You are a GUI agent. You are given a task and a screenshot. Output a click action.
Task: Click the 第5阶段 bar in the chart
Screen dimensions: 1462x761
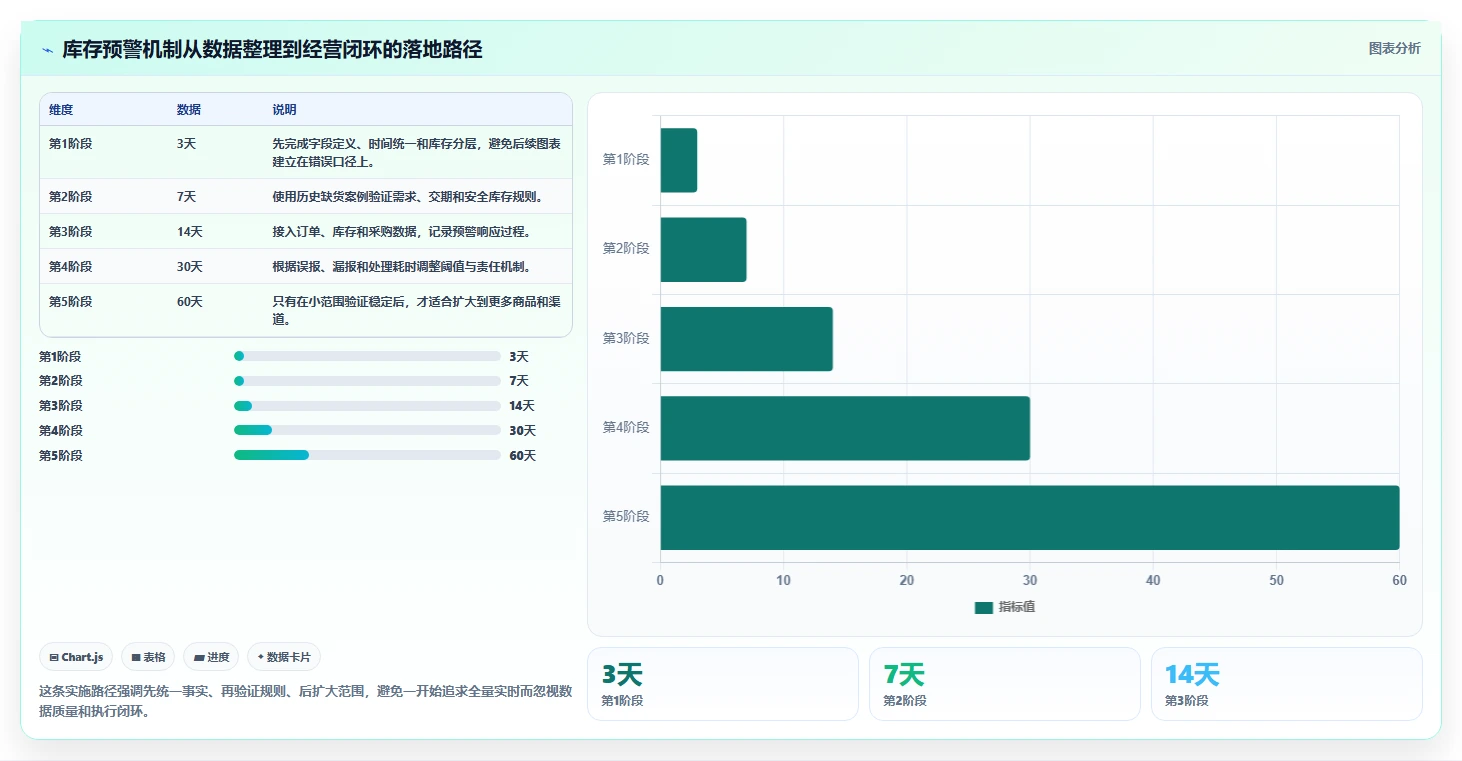pos(1030,517)
